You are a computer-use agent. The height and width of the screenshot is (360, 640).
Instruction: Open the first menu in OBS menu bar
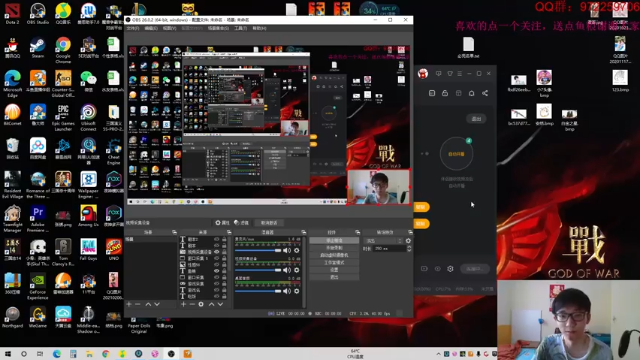pyautogui.click(x=133, y=28)
